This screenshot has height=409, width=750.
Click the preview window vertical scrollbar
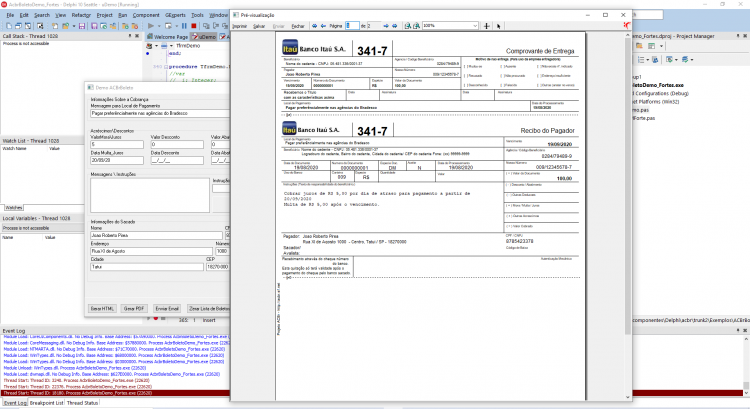tap(628, 187)
